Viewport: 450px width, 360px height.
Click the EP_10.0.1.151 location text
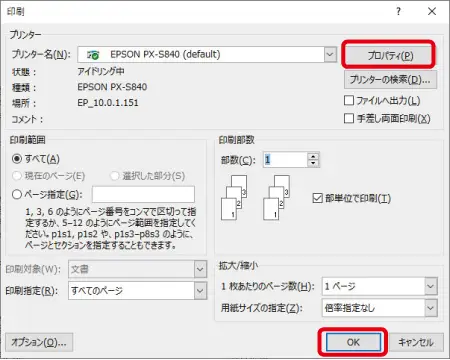108,103
